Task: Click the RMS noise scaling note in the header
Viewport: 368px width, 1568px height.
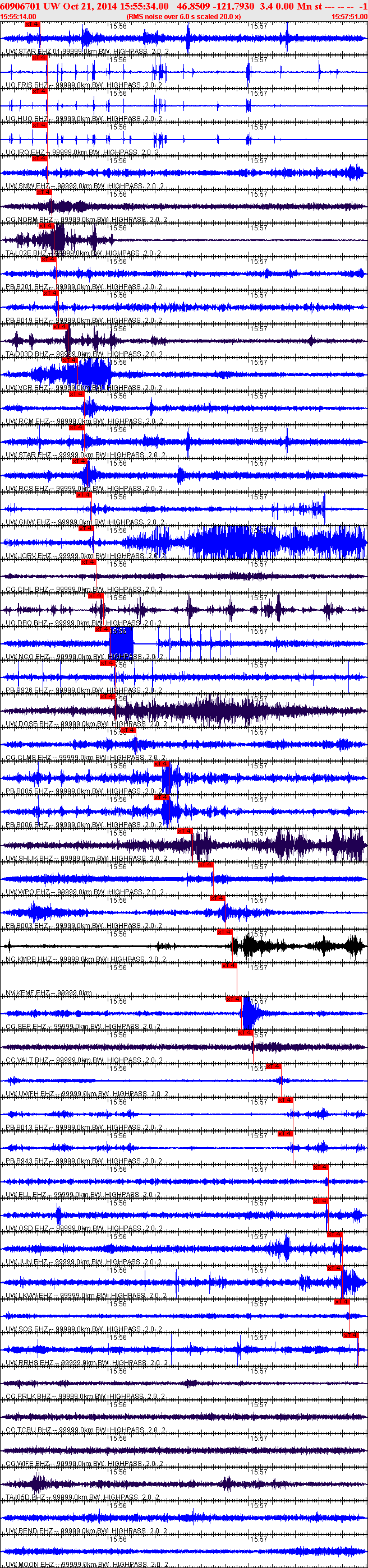Action: click(x=183, y=16)
